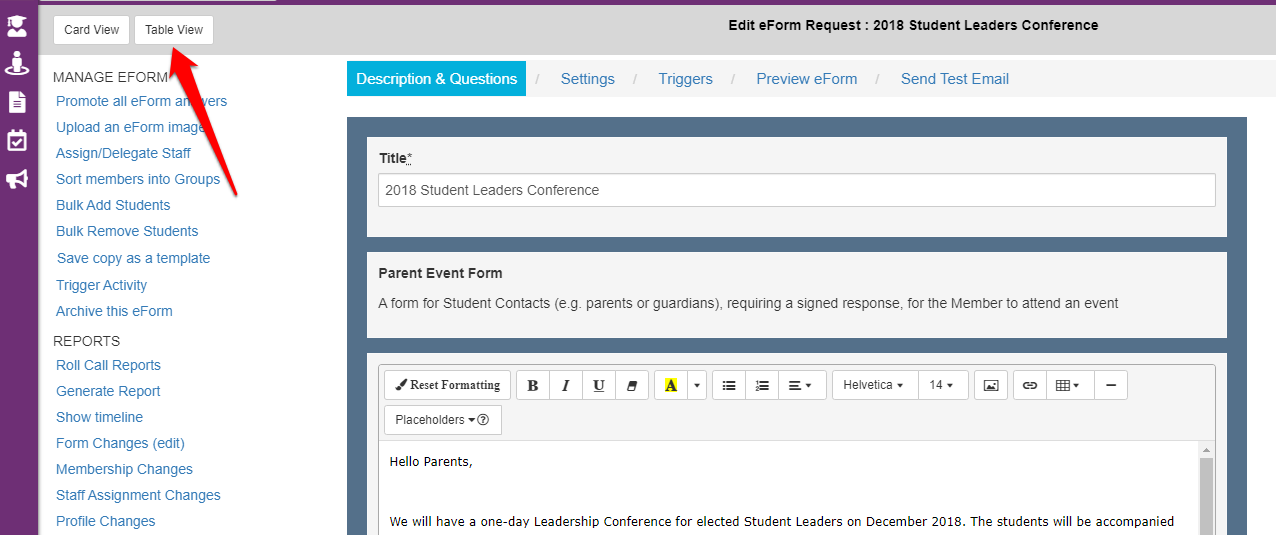Image resolution: width=1276 pixels, height=535 pixels.
Task: Underline the selected text
Action: coord(599,385)
